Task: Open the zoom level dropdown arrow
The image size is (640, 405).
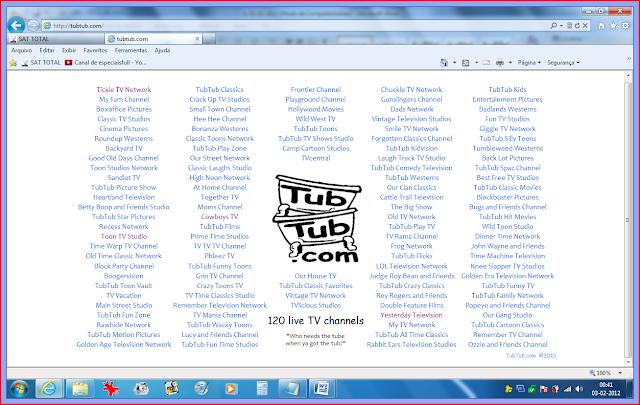Action: tap(620, 373)
